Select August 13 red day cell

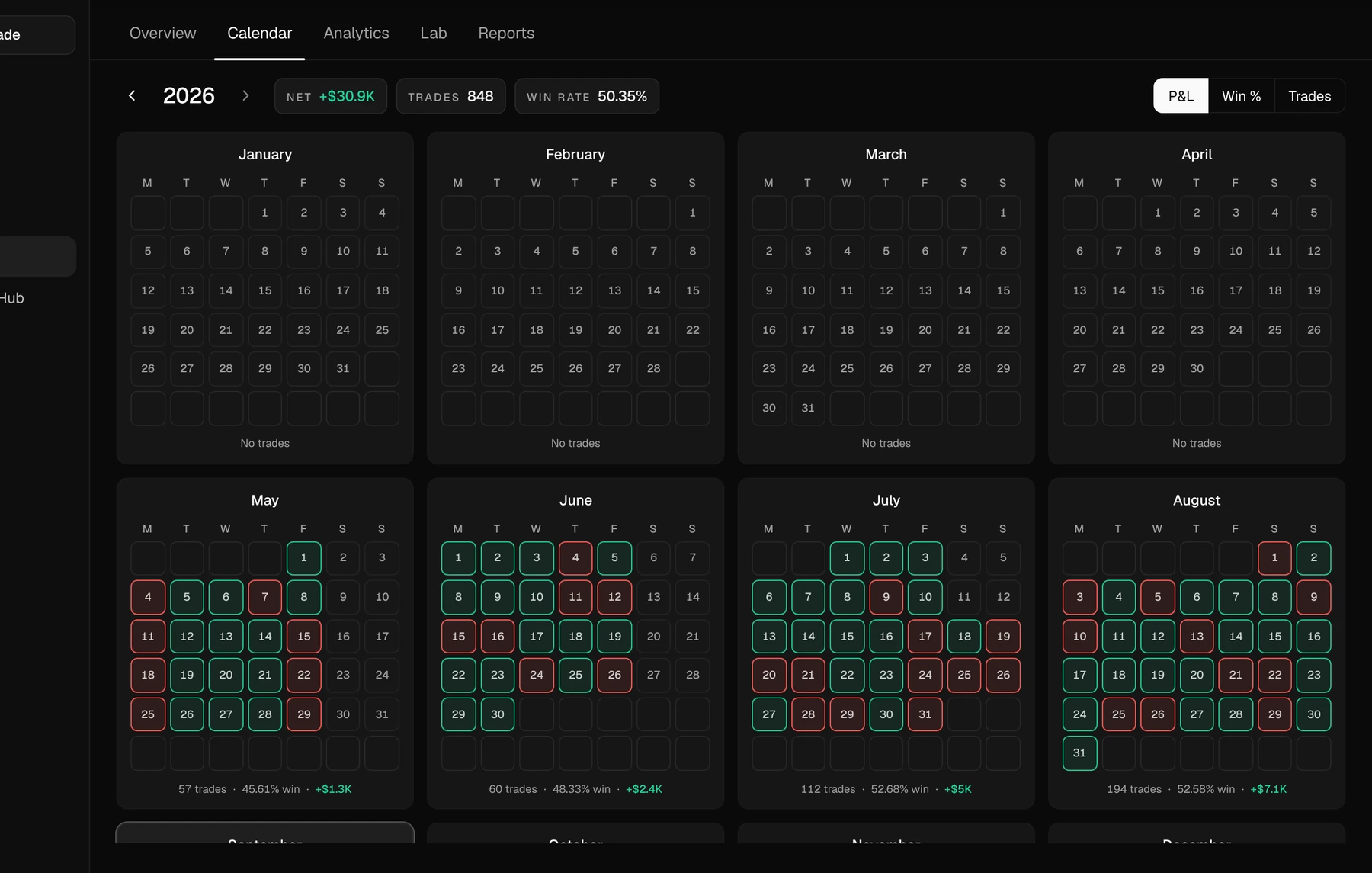[1197, 637]
